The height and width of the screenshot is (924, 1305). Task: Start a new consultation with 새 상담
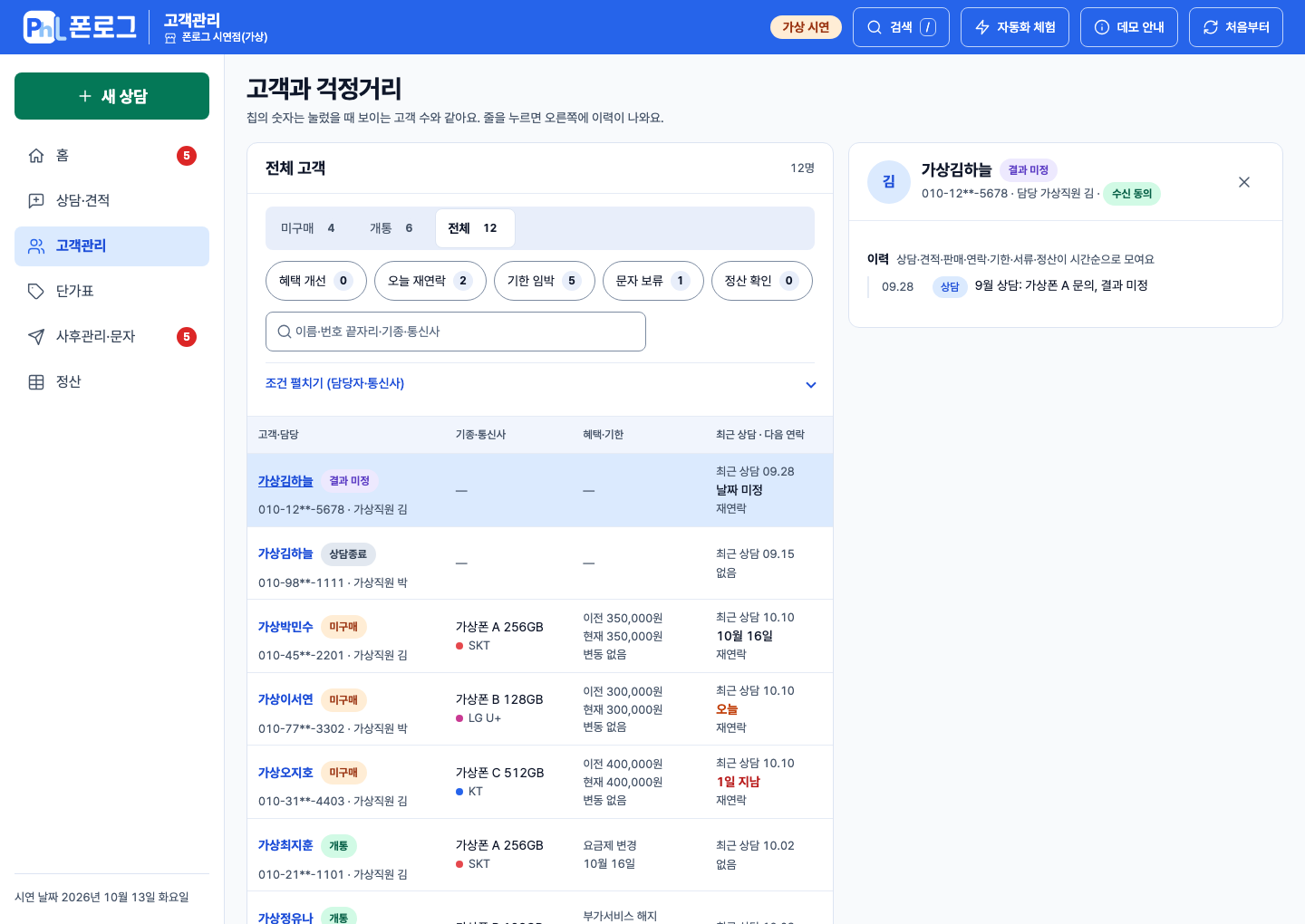pos(112,96)
